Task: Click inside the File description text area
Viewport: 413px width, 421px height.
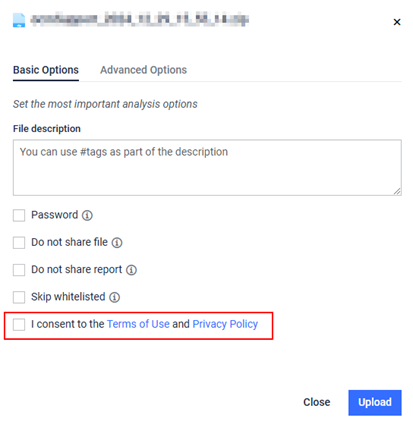Action: [207, 168]
